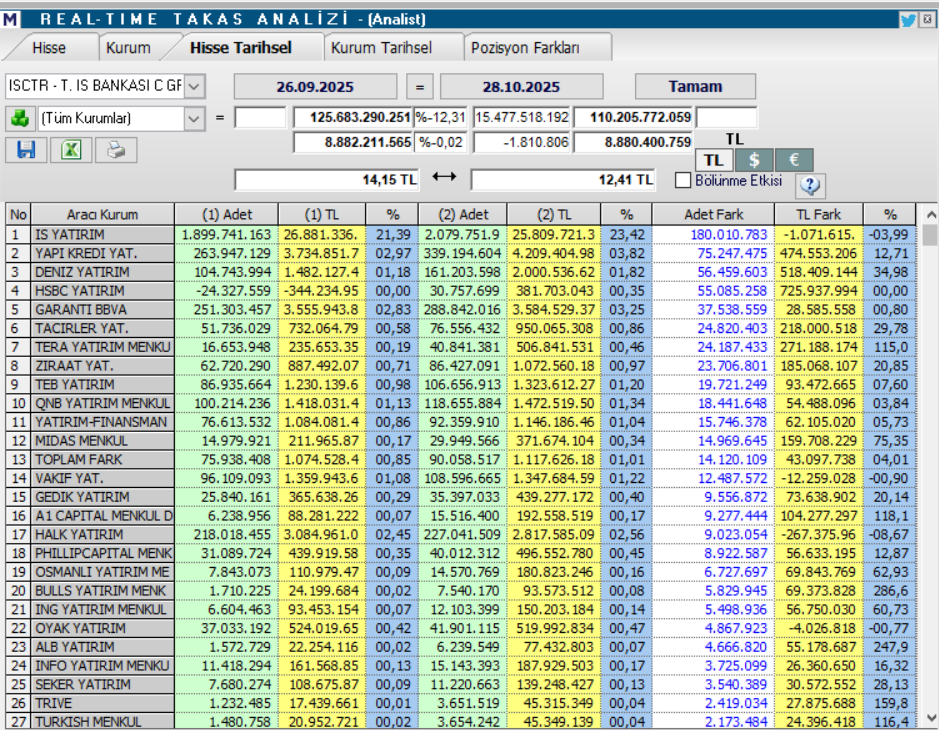This screenshot has height=730, width=939.
Task: Sort by the Adet Fark column header
Action: [712, 214]
